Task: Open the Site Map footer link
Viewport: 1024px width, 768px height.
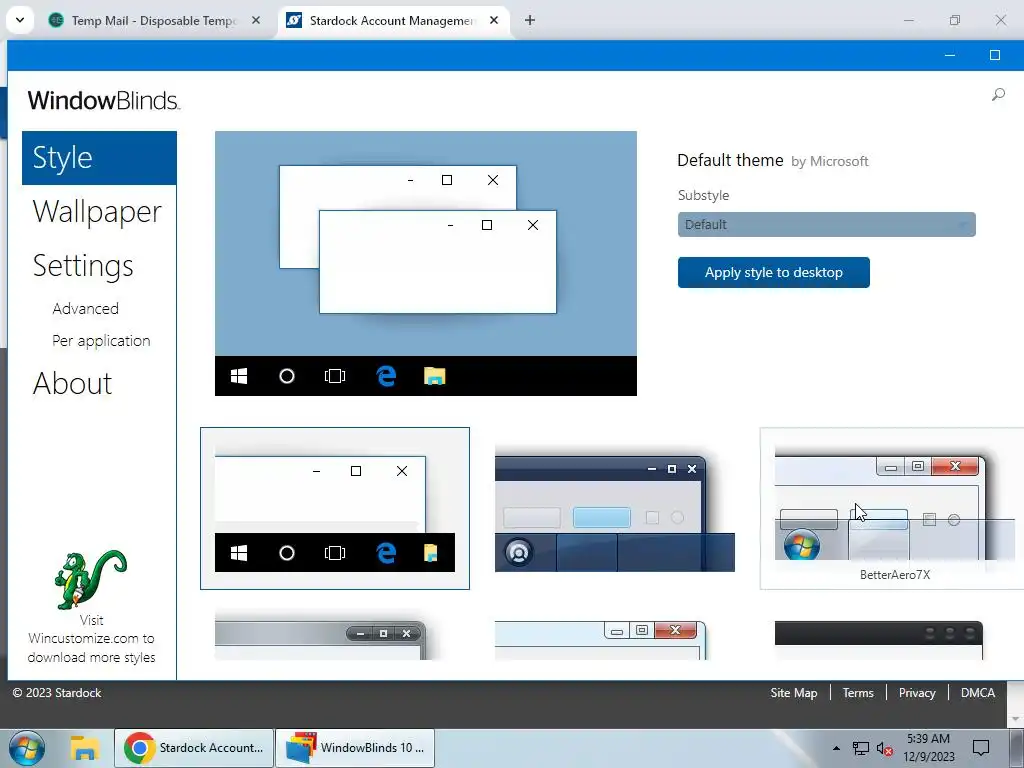Action: tap(793, 693)
